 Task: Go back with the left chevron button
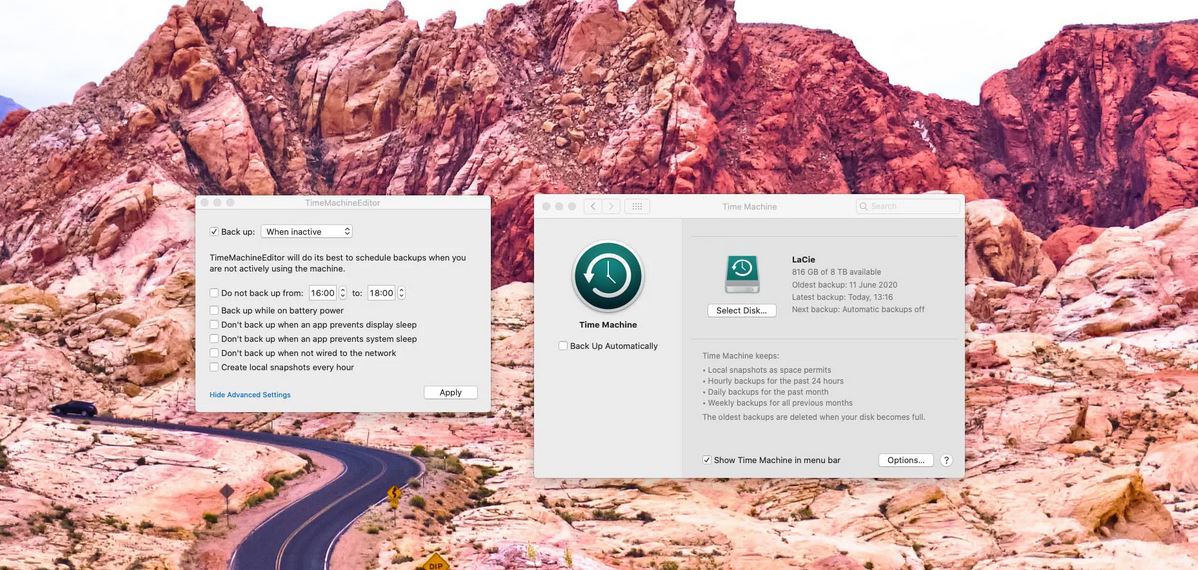tap(593, 206)
